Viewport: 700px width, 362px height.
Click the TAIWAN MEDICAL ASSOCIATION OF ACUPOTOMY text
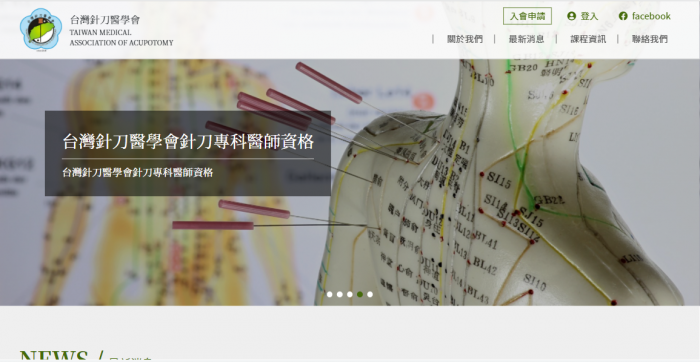coord(121,37)
